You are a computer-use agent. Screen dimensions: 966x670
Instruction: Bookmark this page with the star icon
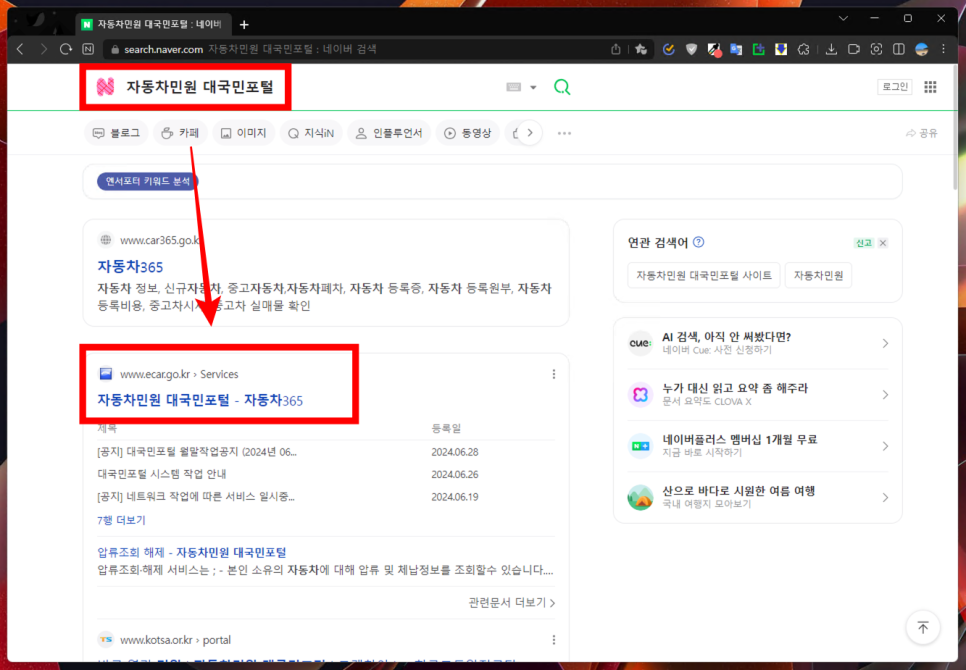(x=641, y=49)
